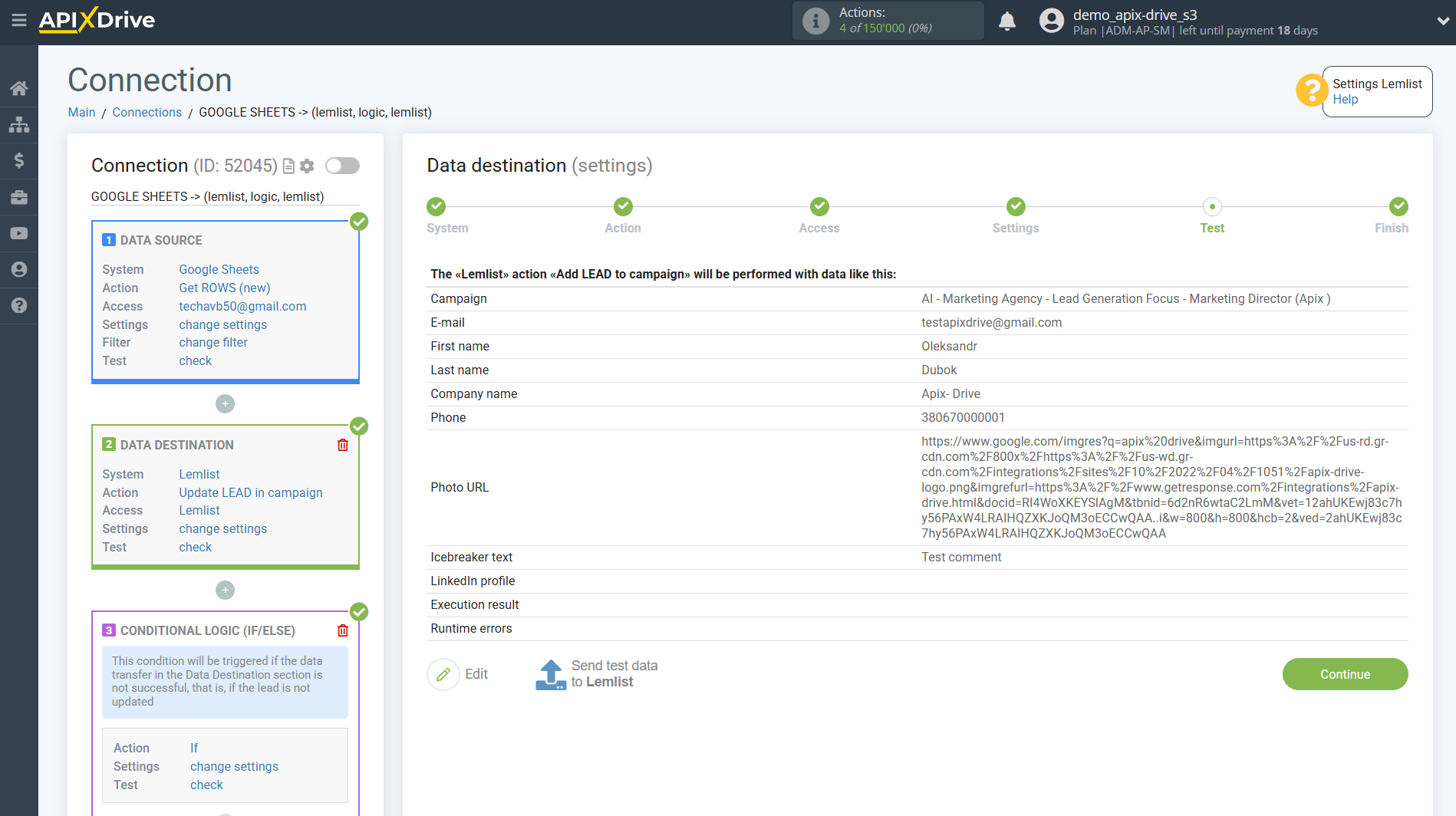Viewport: 1456px width, 816px height.
Task: Open Lemlist access link in Data Destination
Action: click(199, 510)
